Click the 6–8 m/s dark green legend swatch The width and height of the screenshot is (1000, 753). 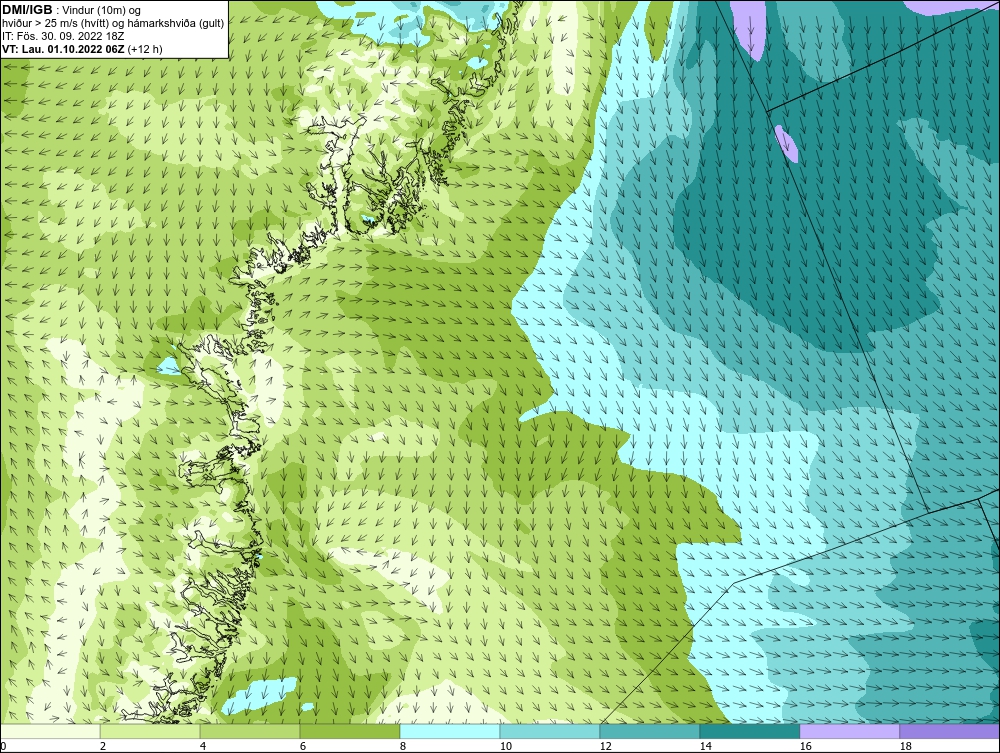(x=349, y=731)
